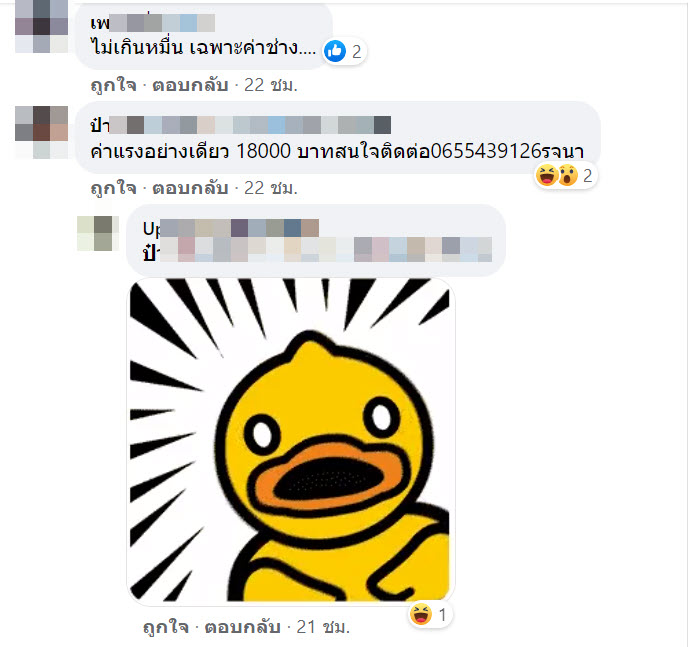Open the laughing emoji reaction on 18000 comment

547,175
